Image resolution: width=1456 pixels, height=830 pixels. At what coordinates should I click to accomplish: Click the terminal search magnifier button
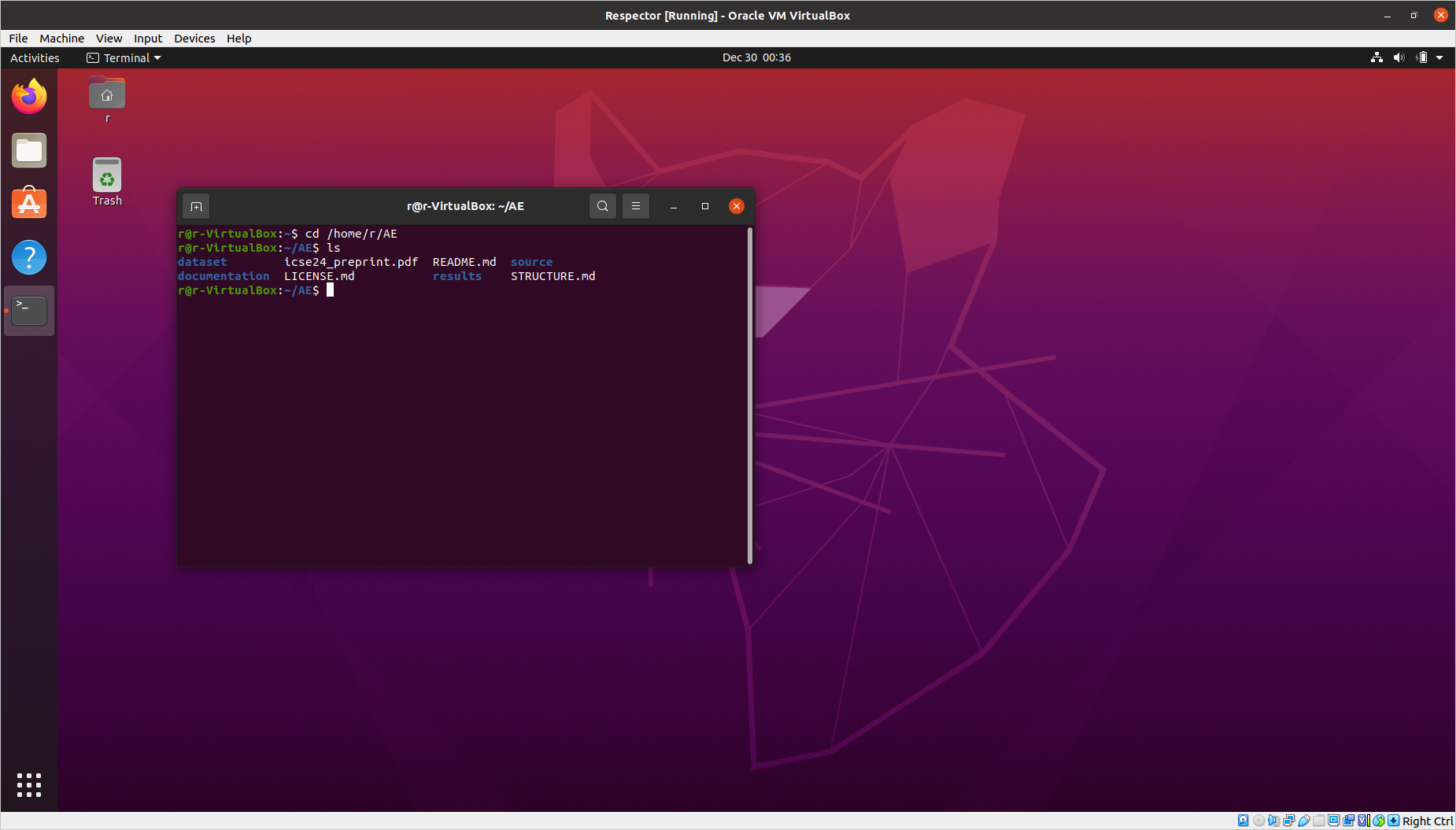tap(603, 206)
